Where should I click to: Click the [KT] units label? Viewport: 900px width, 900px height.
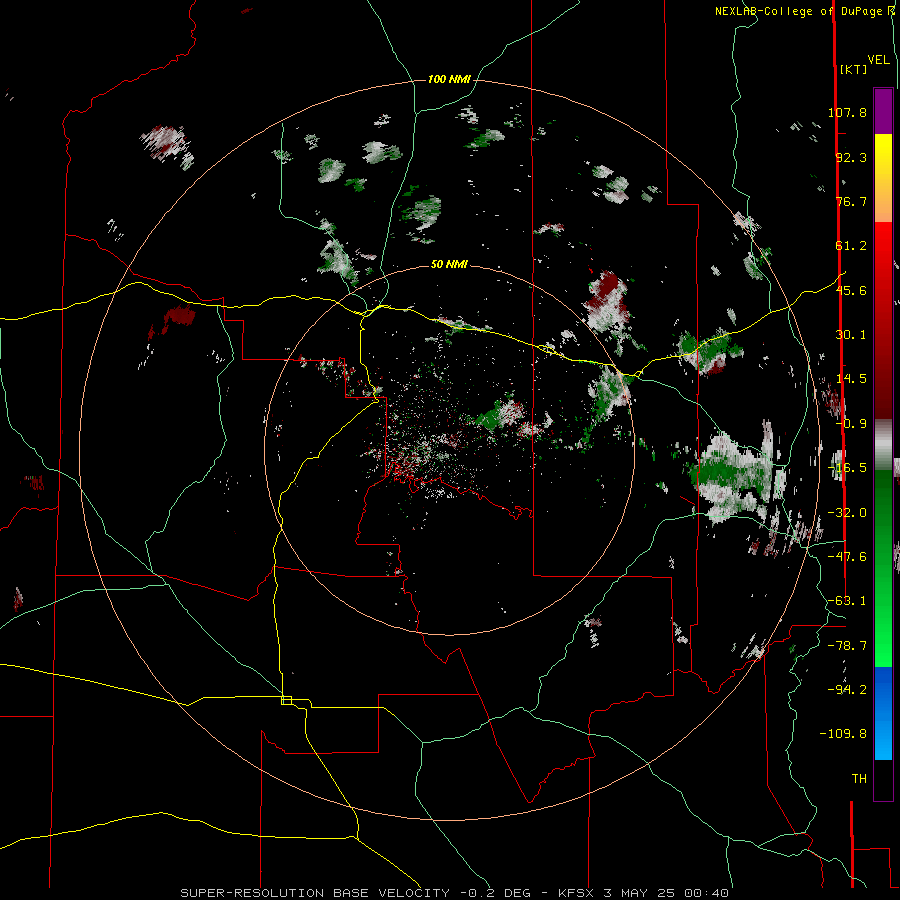pyautogui.click(x=853, y=69)
